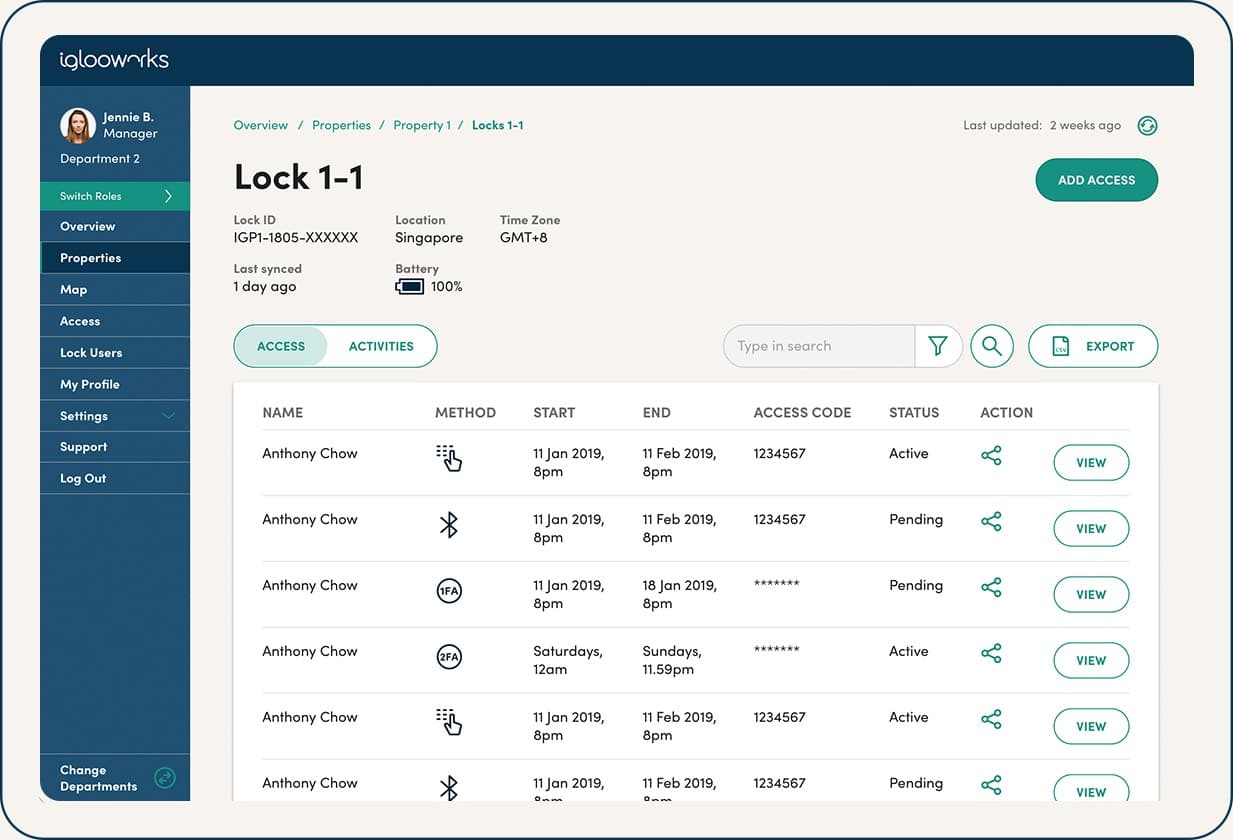Click Overview breadcrumb link
Image resolution: width=1233 pixels, height=840 pixels.
[x=261, y=125]
